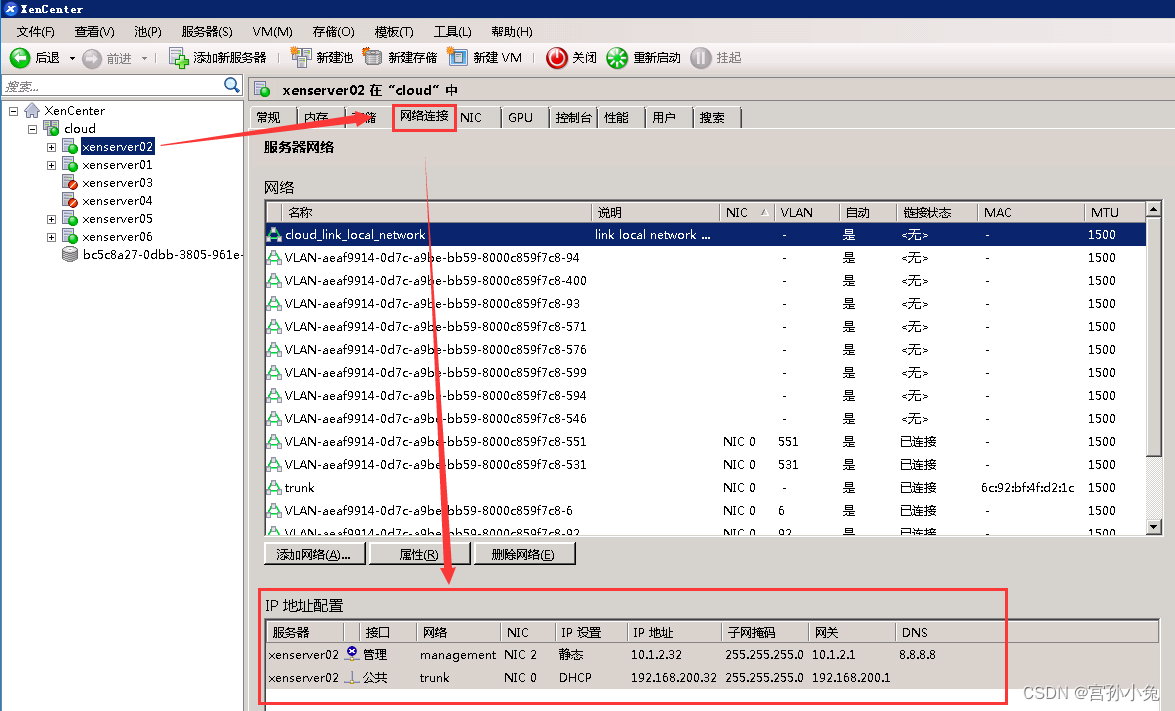The width and height of the screenshot is (1175, 711).
Task: Click the 添加网络(A) button
Action: pyautogui.click(x=314, y=552)
